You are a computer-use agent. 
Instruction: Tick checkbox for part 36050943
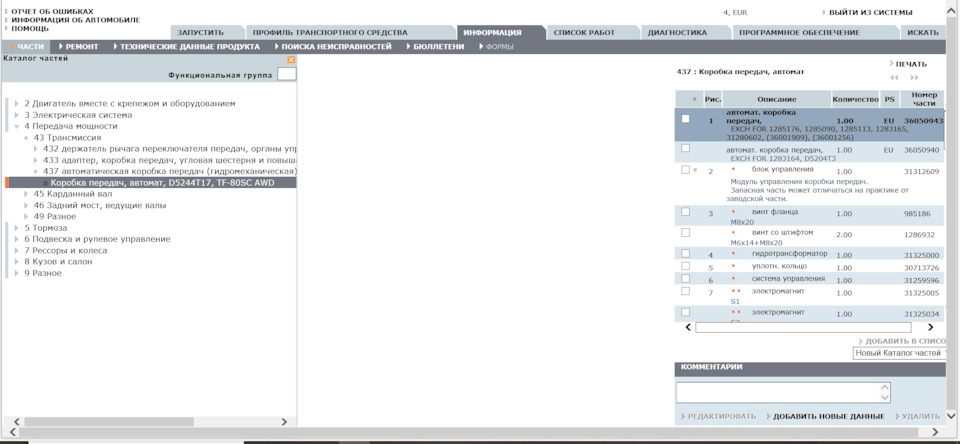click(686, 119)
